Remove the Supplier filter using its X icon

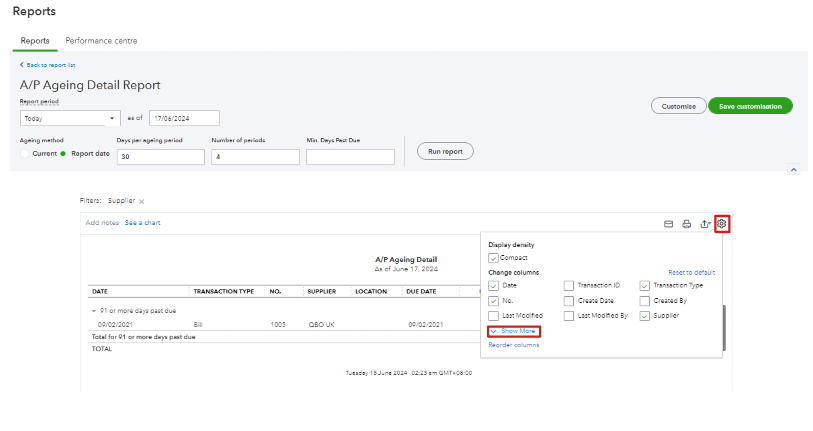point(141,201)
